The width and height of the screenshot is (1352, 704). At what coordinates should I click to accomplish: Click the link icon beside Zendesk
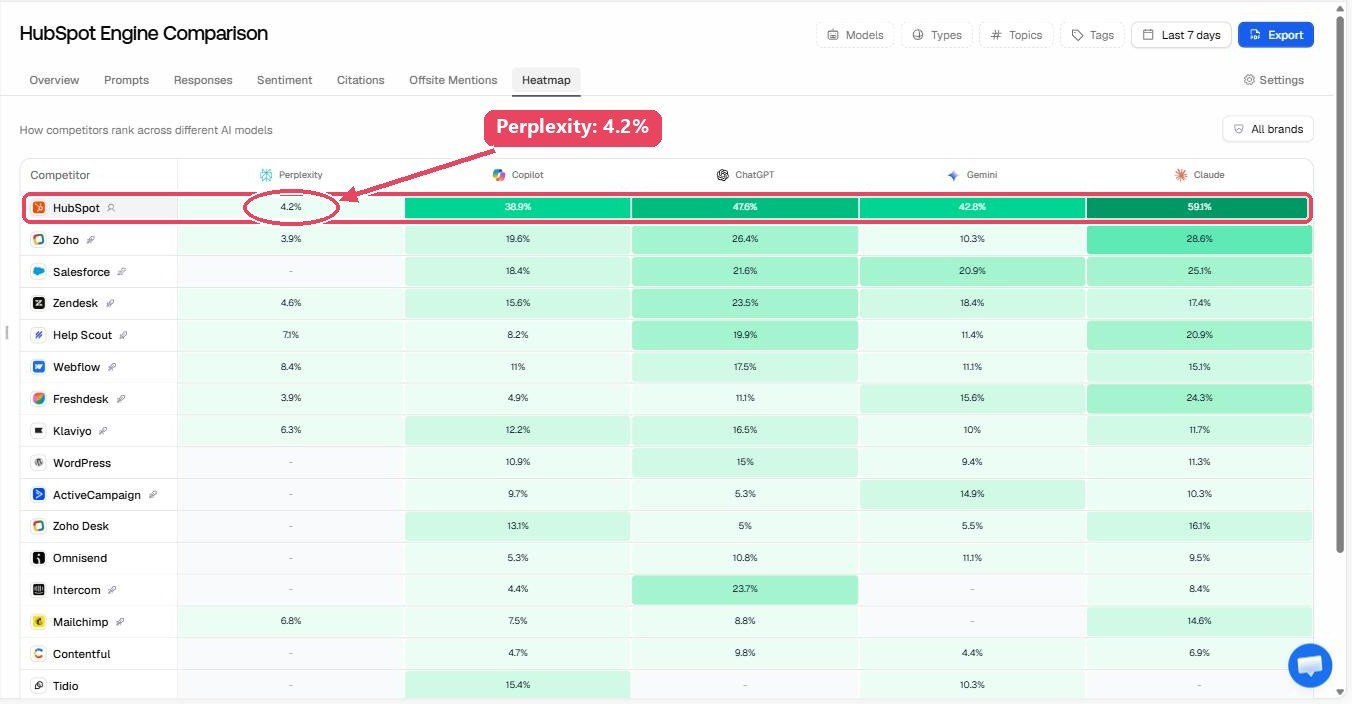click(x=110, y=303)
